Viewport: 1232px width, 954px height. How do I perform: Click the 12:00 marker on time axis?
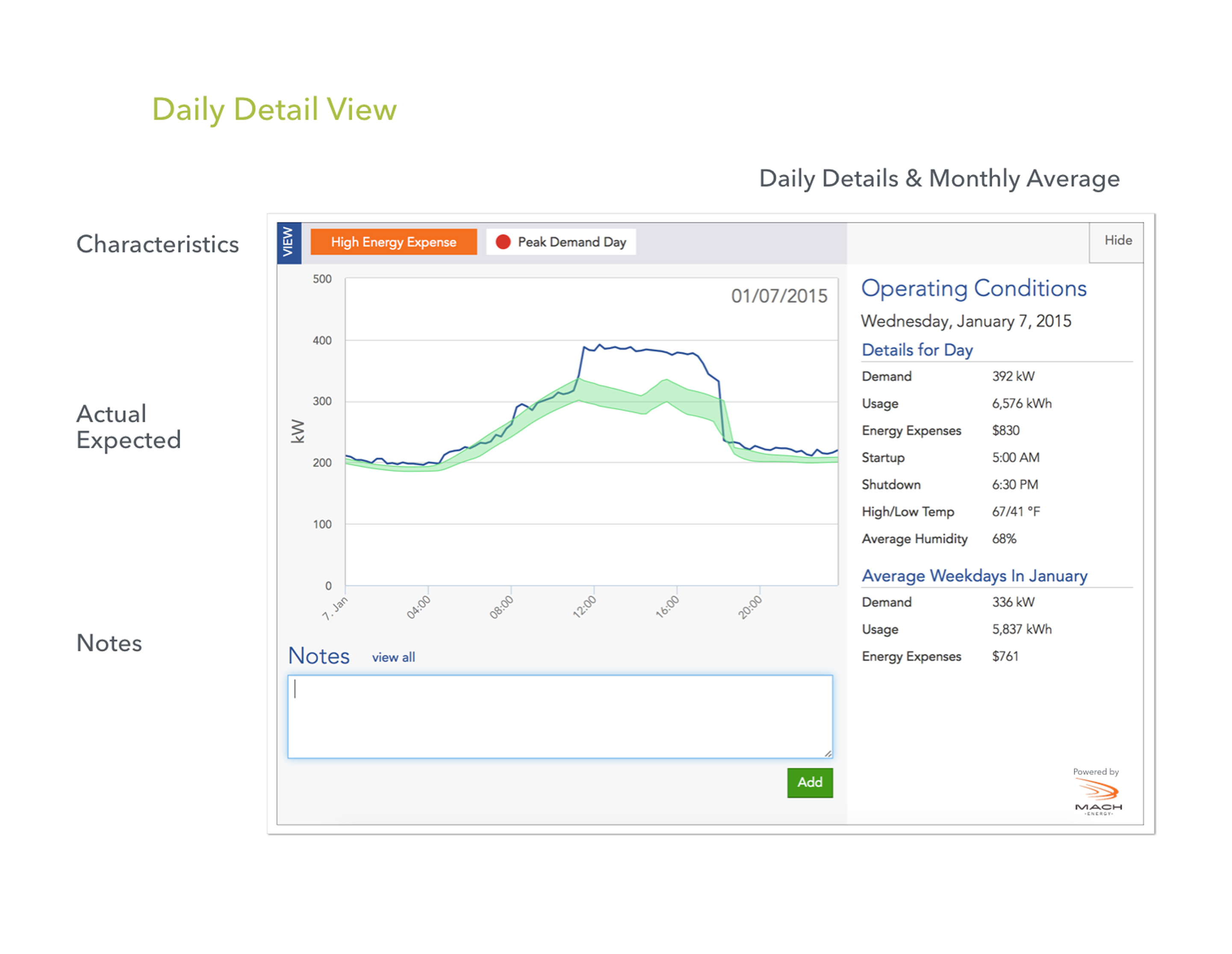585,607
